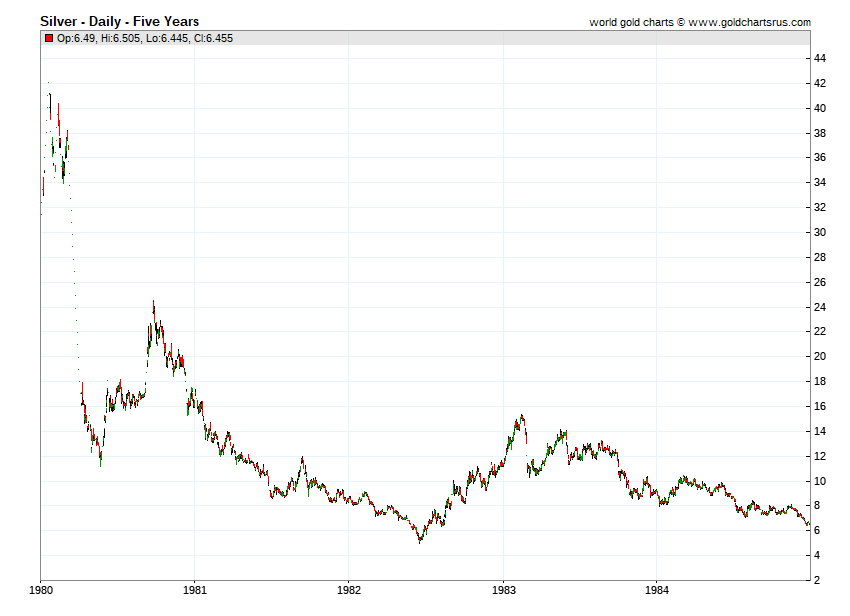Click the early 1983 price peak near 15
The width and height of the screenshot is (850, 616).
point(521,417)
